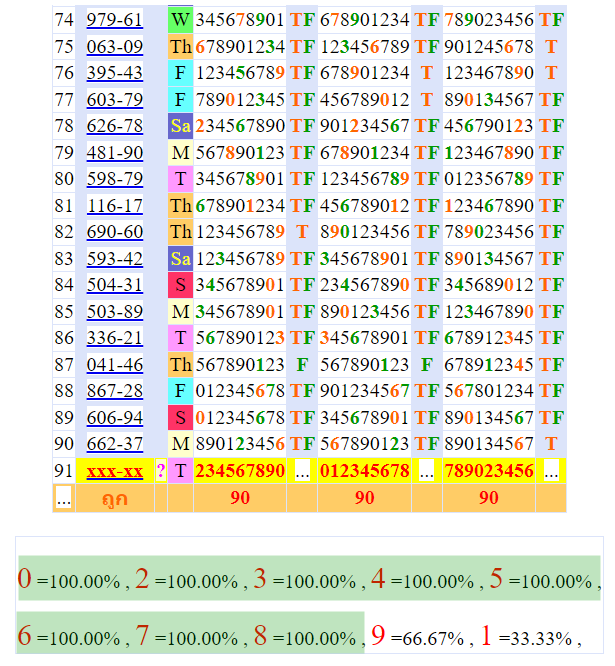
Task: Click the 9 =66.67% statistic
Action: tap(418, 636)
